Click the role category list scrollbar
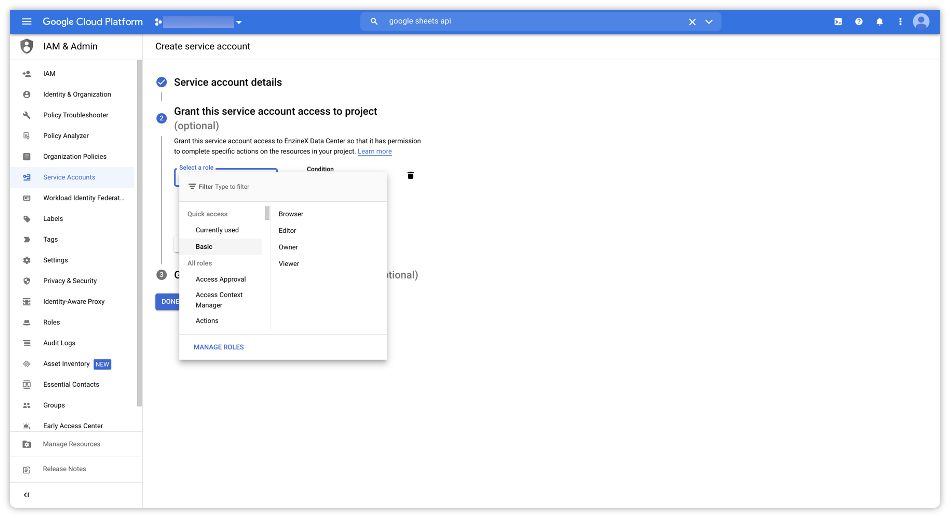The width and height of the screenshot is (950, 518). (x=267, y=213)
